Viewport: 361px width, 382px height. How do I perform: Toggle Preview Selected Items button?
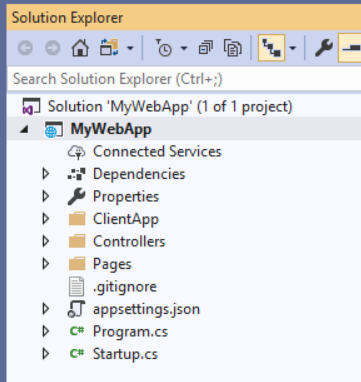[350, 48]
